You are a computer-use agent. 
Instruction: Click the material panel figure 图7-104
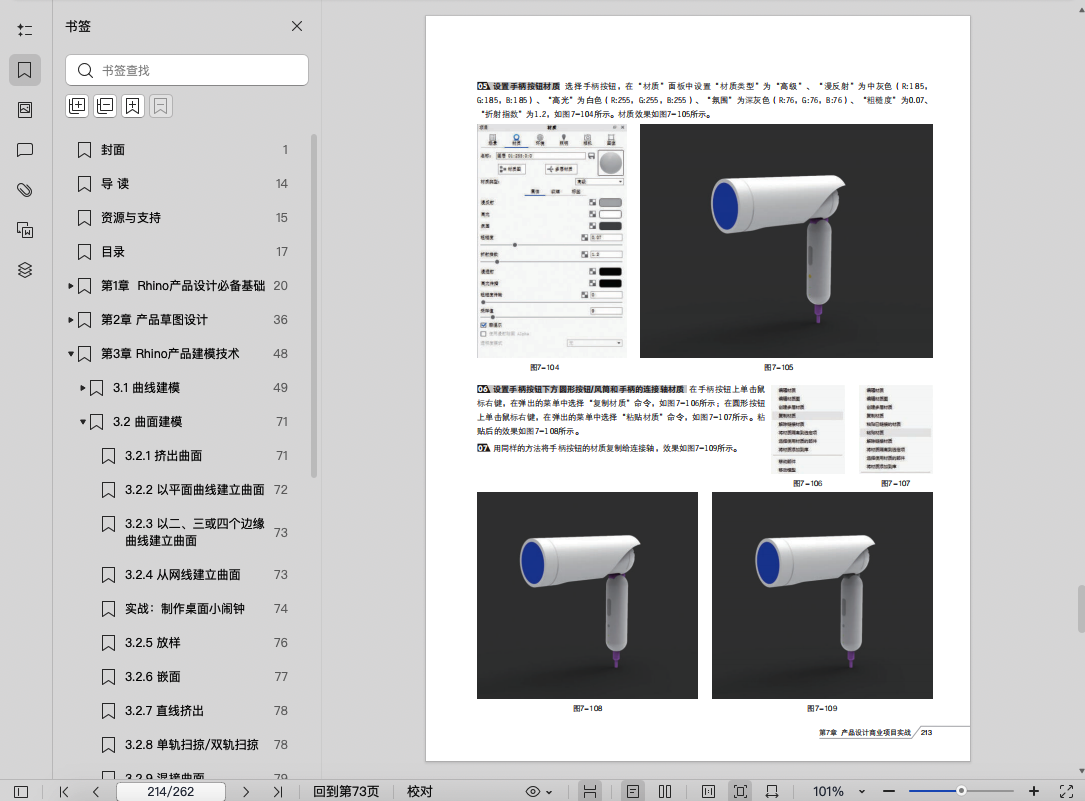(551, 241)
